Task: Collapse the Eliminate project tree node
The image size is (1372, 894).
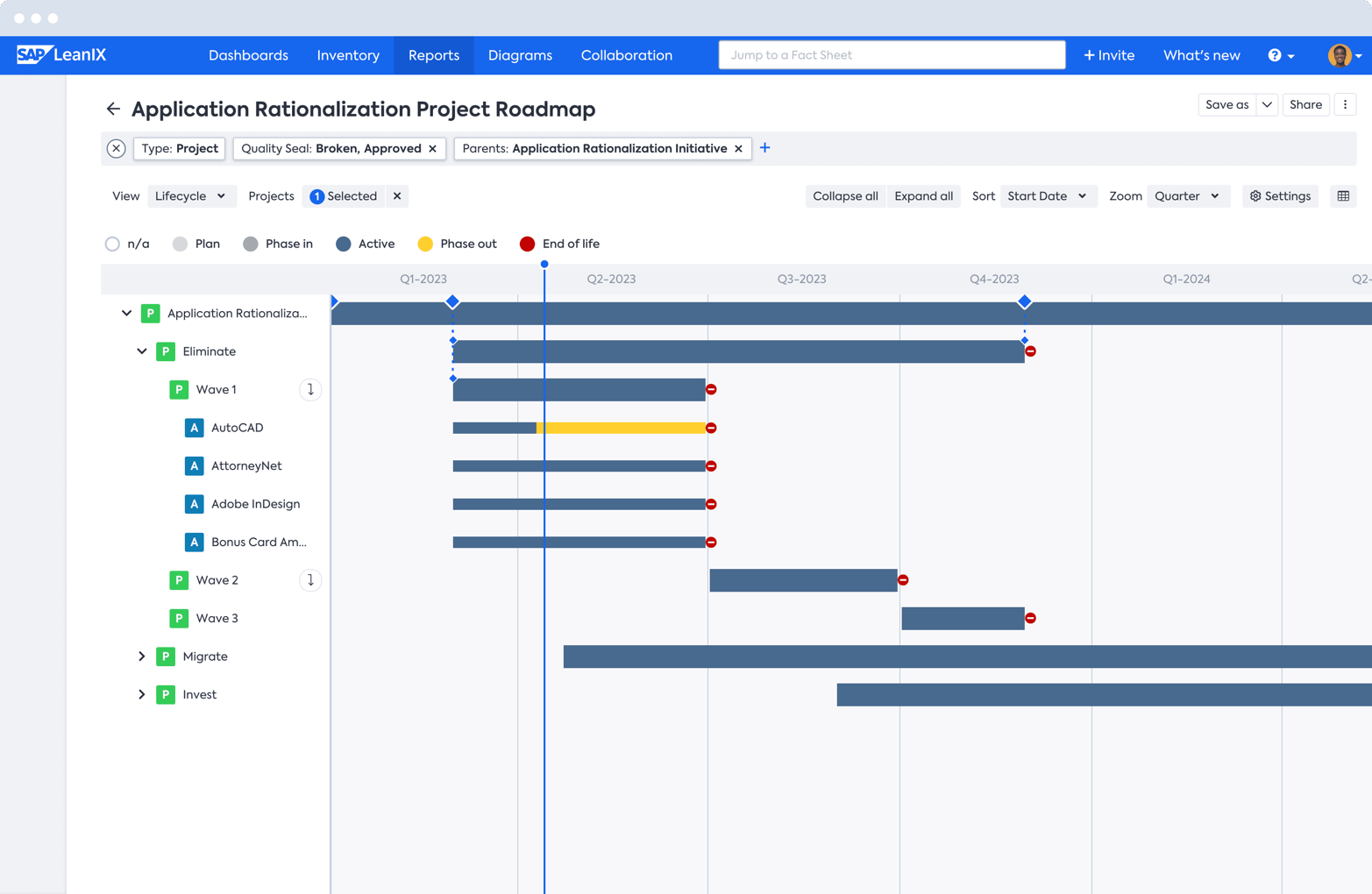Action: coord(142,351)
